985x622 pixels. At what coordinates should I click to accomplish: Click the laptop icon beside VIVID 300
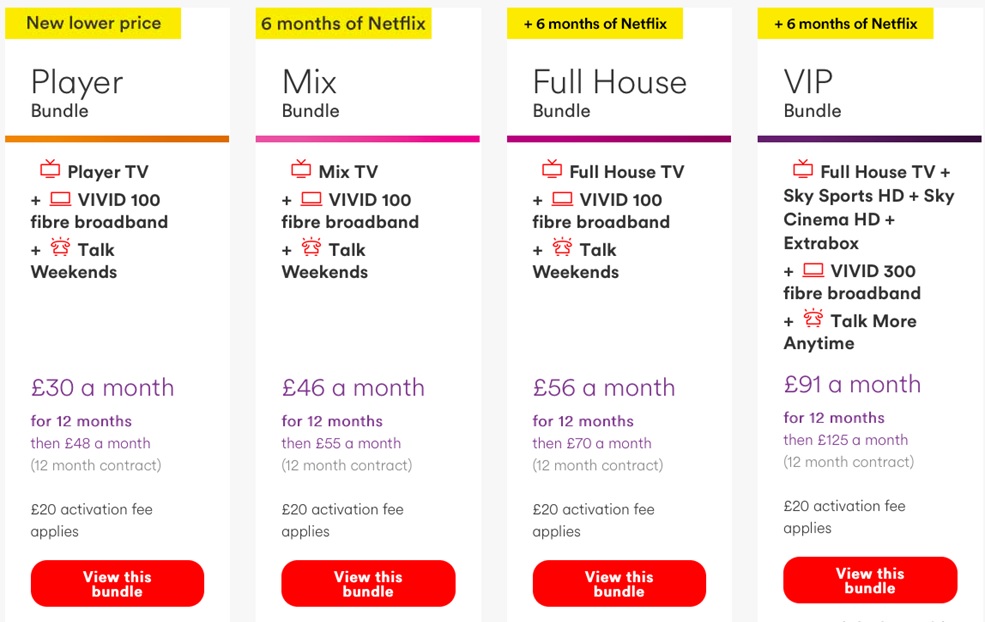tap(813, 270)
